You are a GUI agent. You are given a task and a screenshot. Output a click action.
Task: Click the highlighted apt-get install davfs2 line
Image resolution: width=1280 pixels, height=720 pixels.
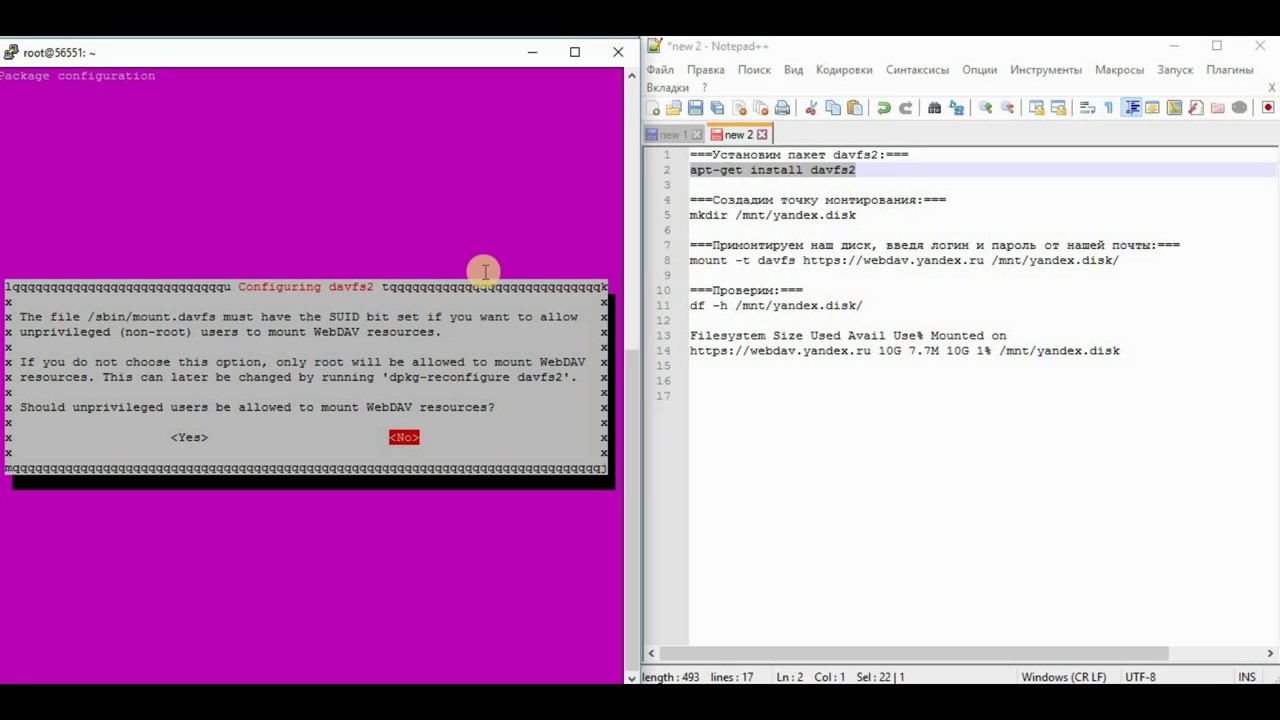click(x=772, y=170)
